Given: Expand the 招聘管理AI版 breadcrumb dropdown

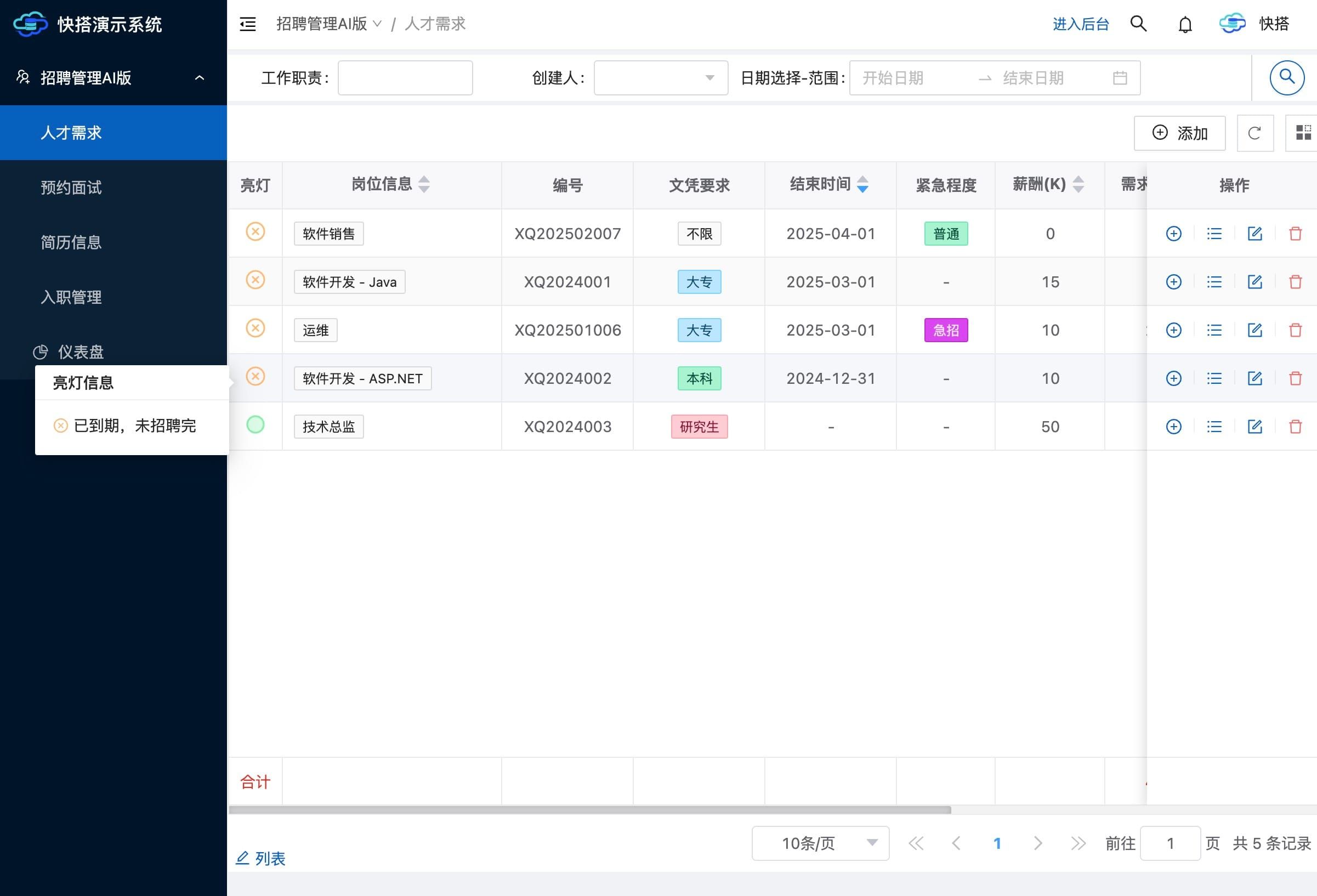Looking at the screenshot, I should pos(328,24).
